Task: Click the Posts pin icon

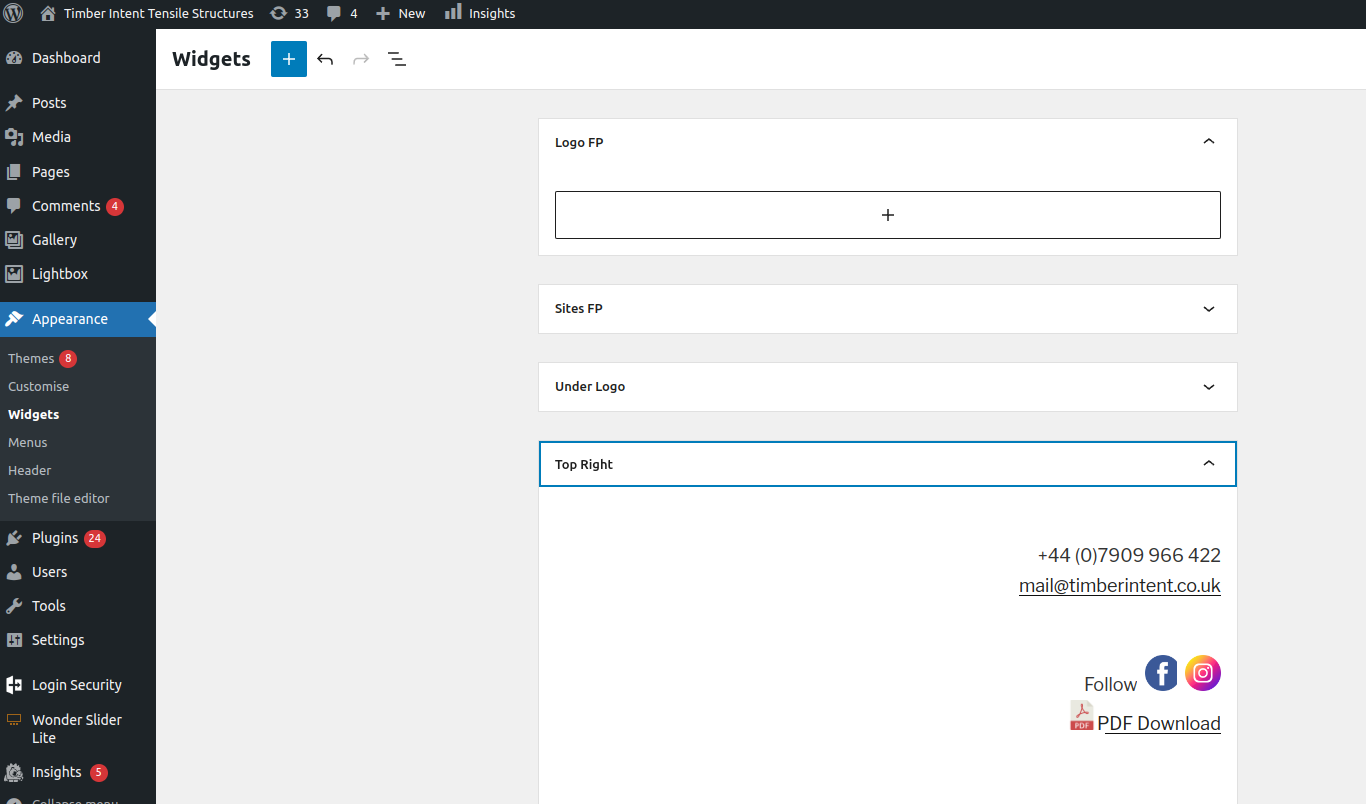Action: click(14, 103)
